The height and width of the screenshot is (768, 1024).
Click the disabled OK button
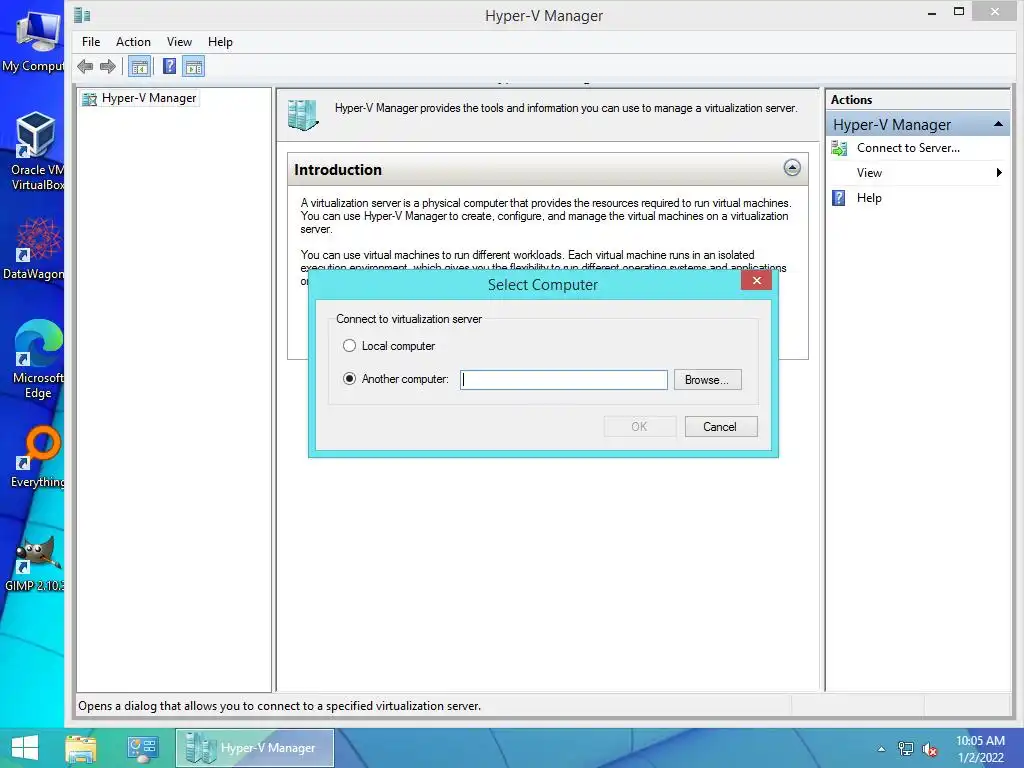point(639,426)
